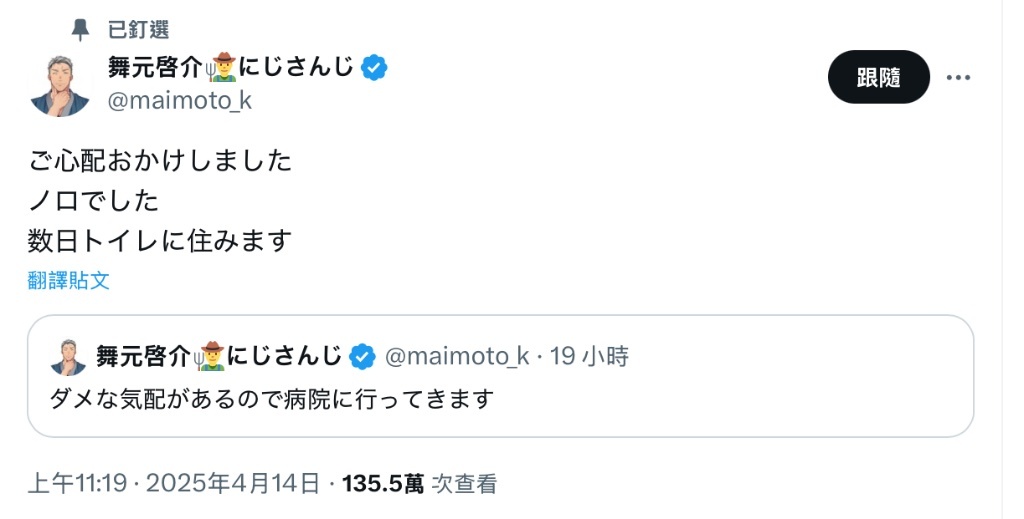Open the @maimoto_k handle under main name
The image size is (1024, 519).
[x=180, y=101]
